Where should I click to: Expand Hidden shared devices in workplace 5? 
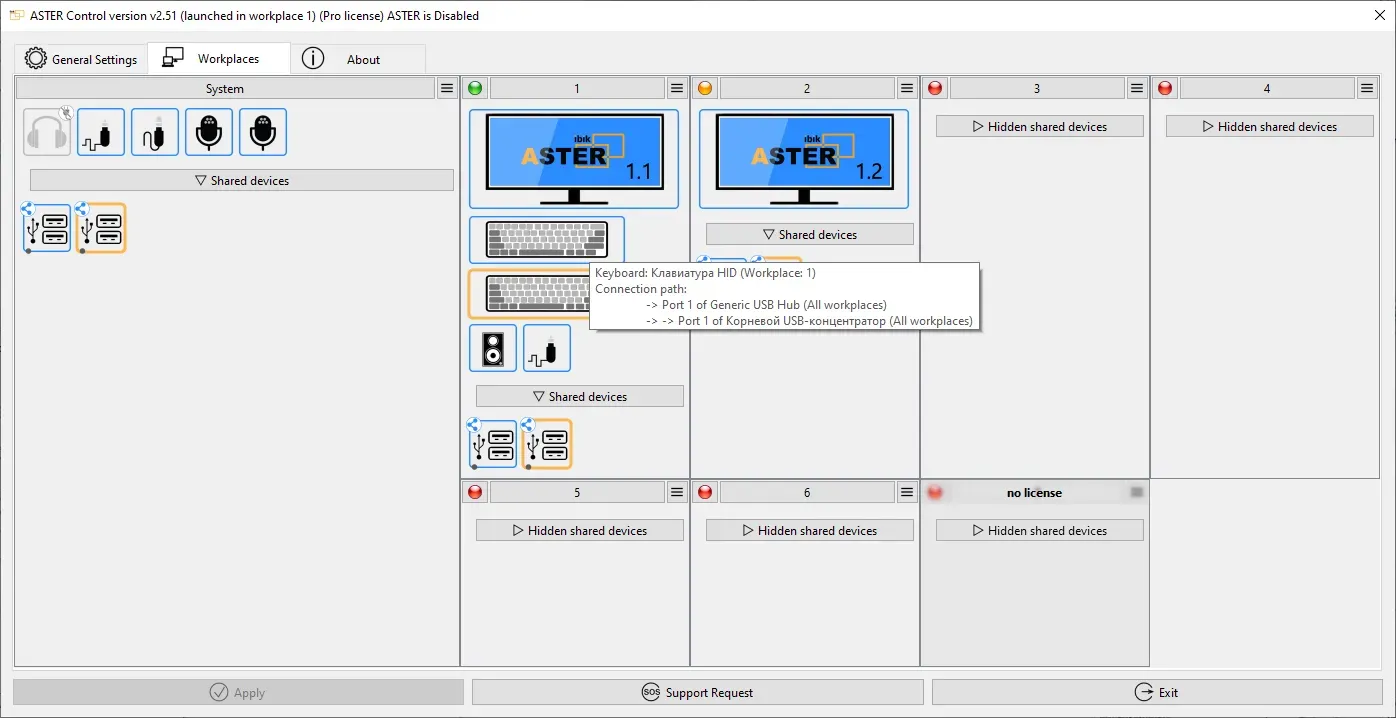coord(579,531)
